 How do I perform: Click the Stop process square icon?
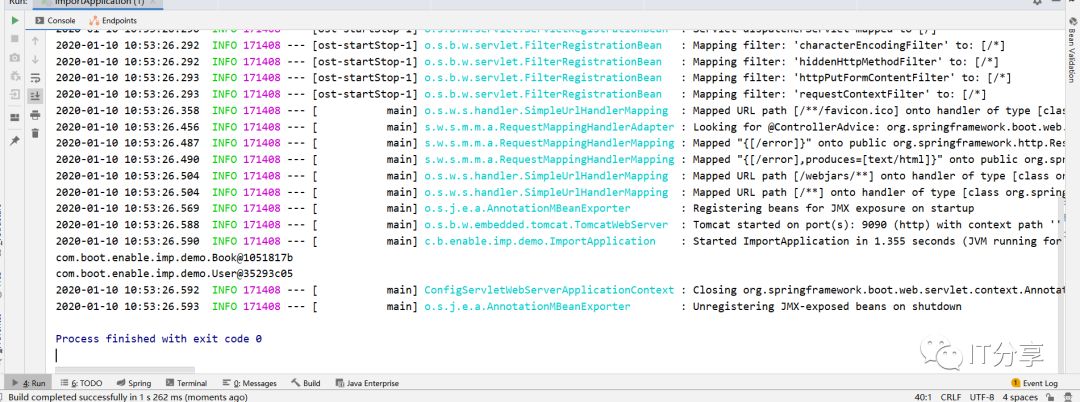(x=14, y=39)
